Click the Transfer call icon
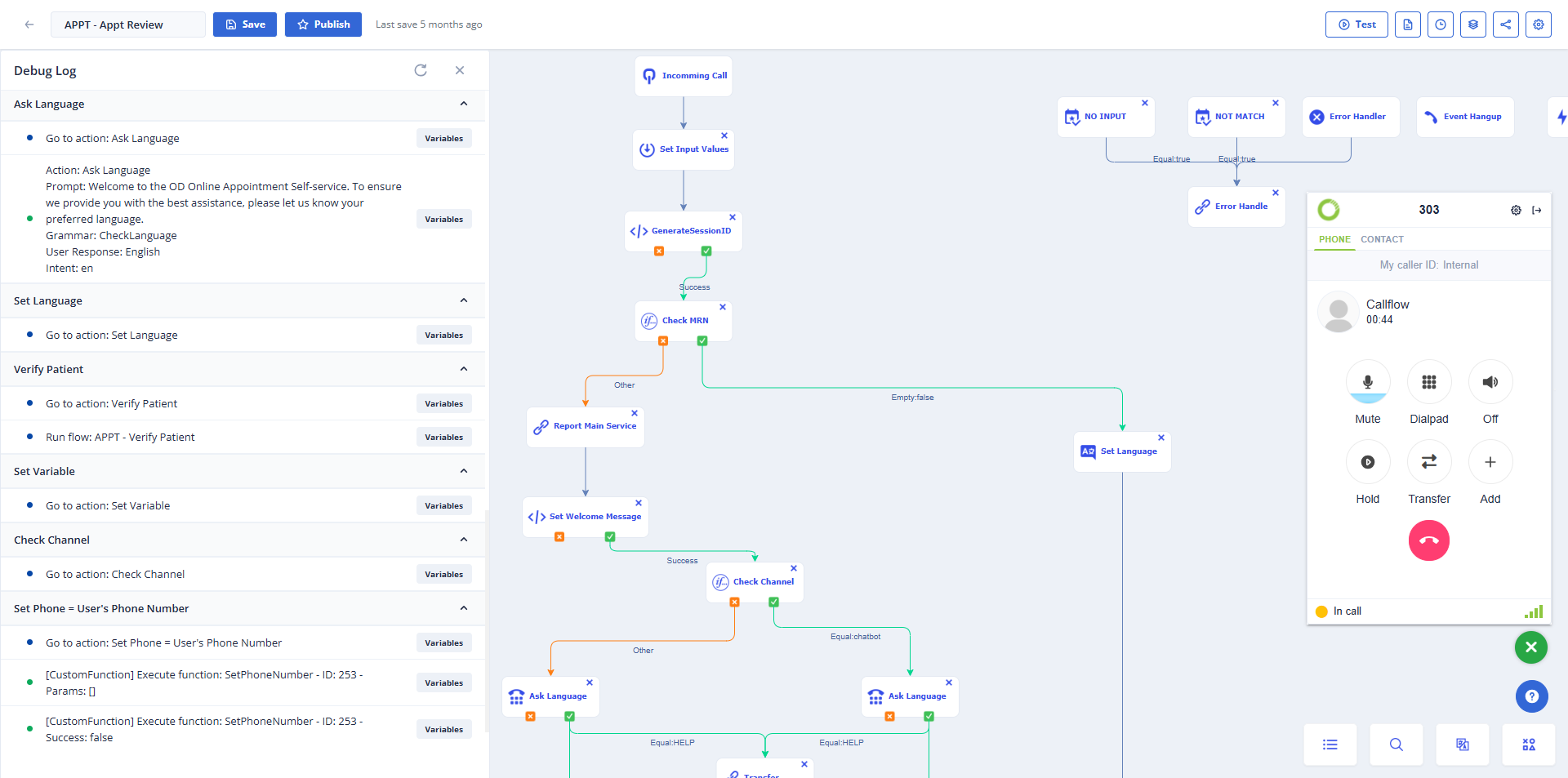The height and width of the screenshot is (778, 1568). coord(1428,462)
